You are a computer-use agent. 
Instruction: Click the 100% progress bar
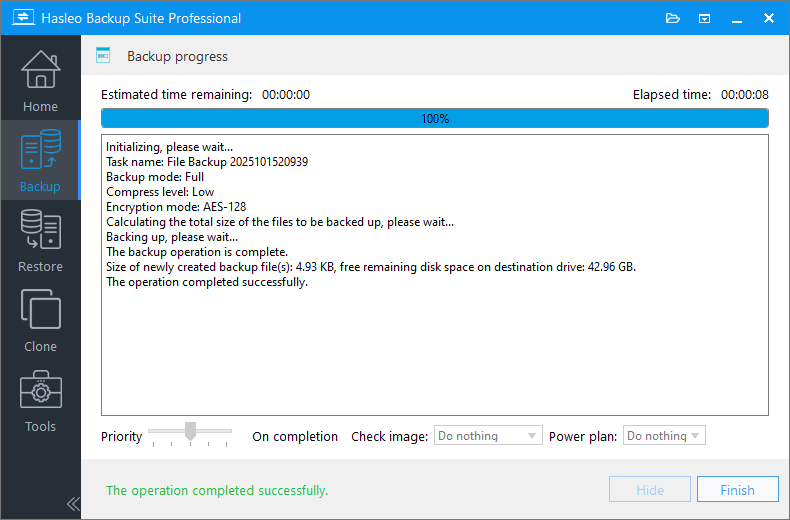[435, 118]
